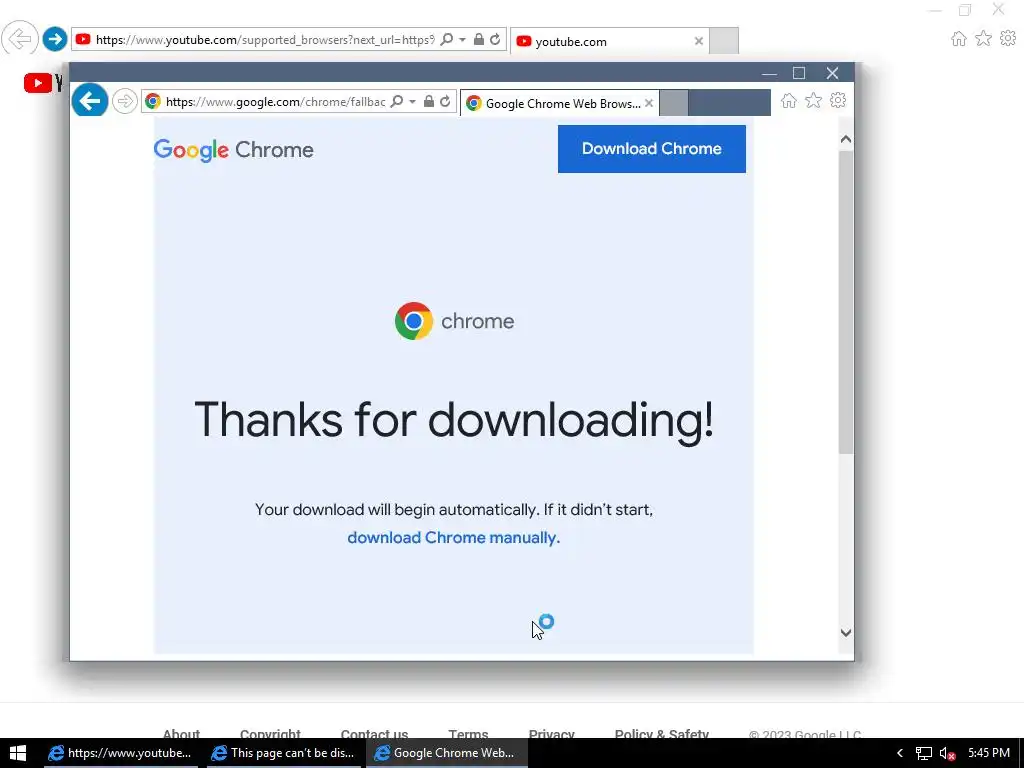Open address bar dropdown arrow in front window
Image resolution: width=1024 pixels, height=768 pixels.
point(412,102)
